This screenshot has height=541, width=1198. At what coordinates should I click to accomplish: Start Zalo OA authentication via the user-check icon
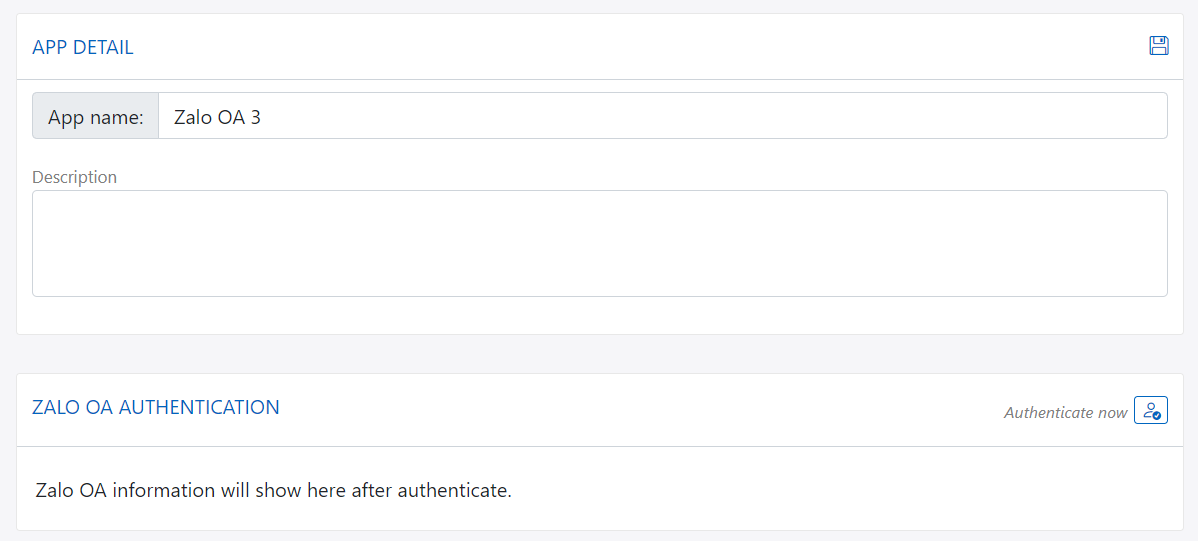tap(1150, 411)
